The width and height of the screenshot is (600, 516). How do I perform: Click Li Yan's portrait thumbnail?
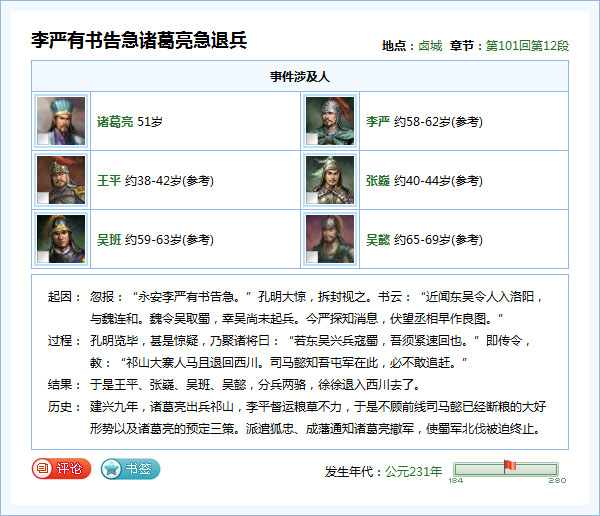[x=330, y=122]
